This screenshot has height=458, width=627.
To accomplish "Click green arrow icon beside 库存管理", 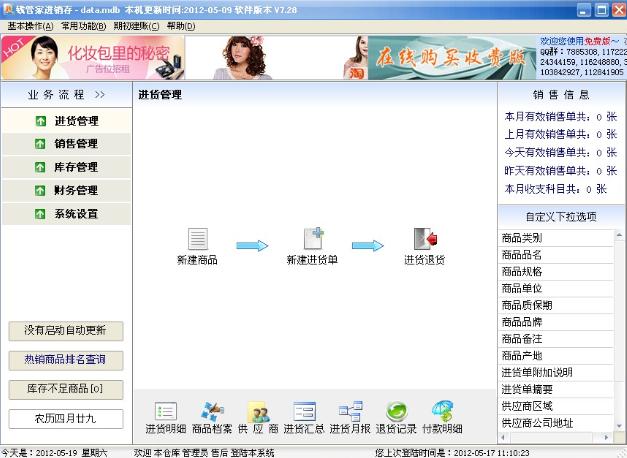I will point(40,167).
